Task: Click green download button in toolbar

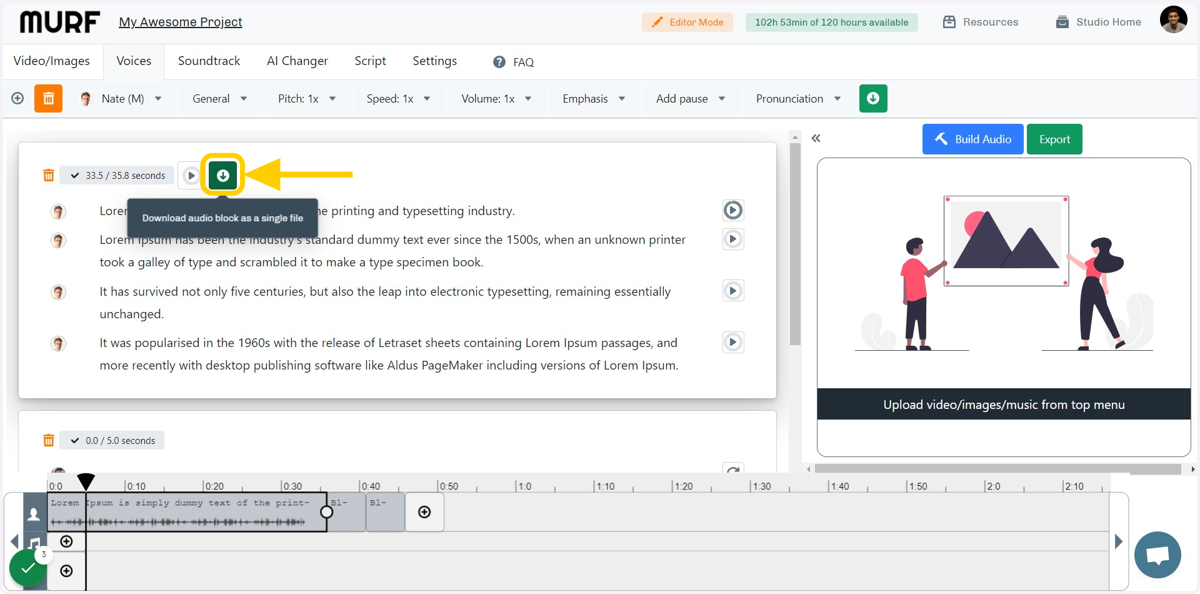Action: point(873,99)
